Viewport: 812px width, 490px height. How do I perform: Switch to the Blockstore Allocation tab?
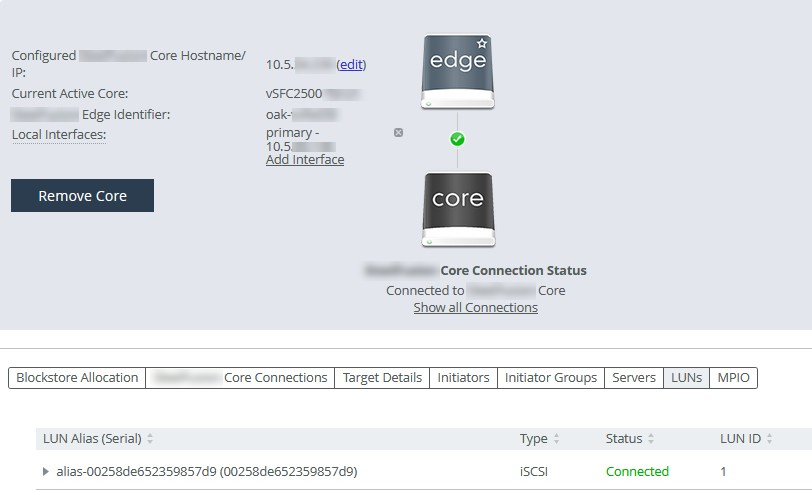[77, 378]
